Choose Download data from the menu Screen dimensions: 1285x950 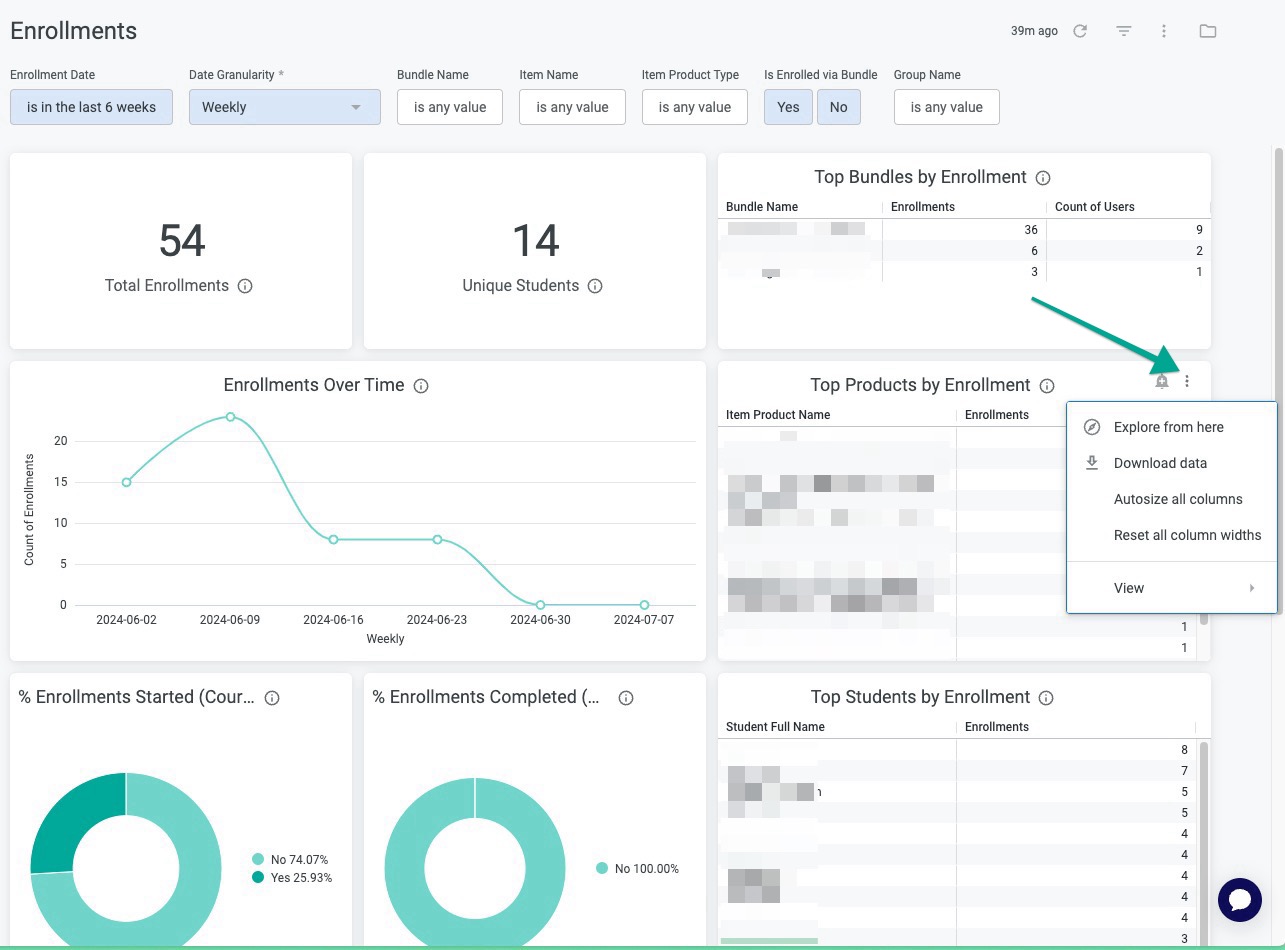[x=1160, y=463]
